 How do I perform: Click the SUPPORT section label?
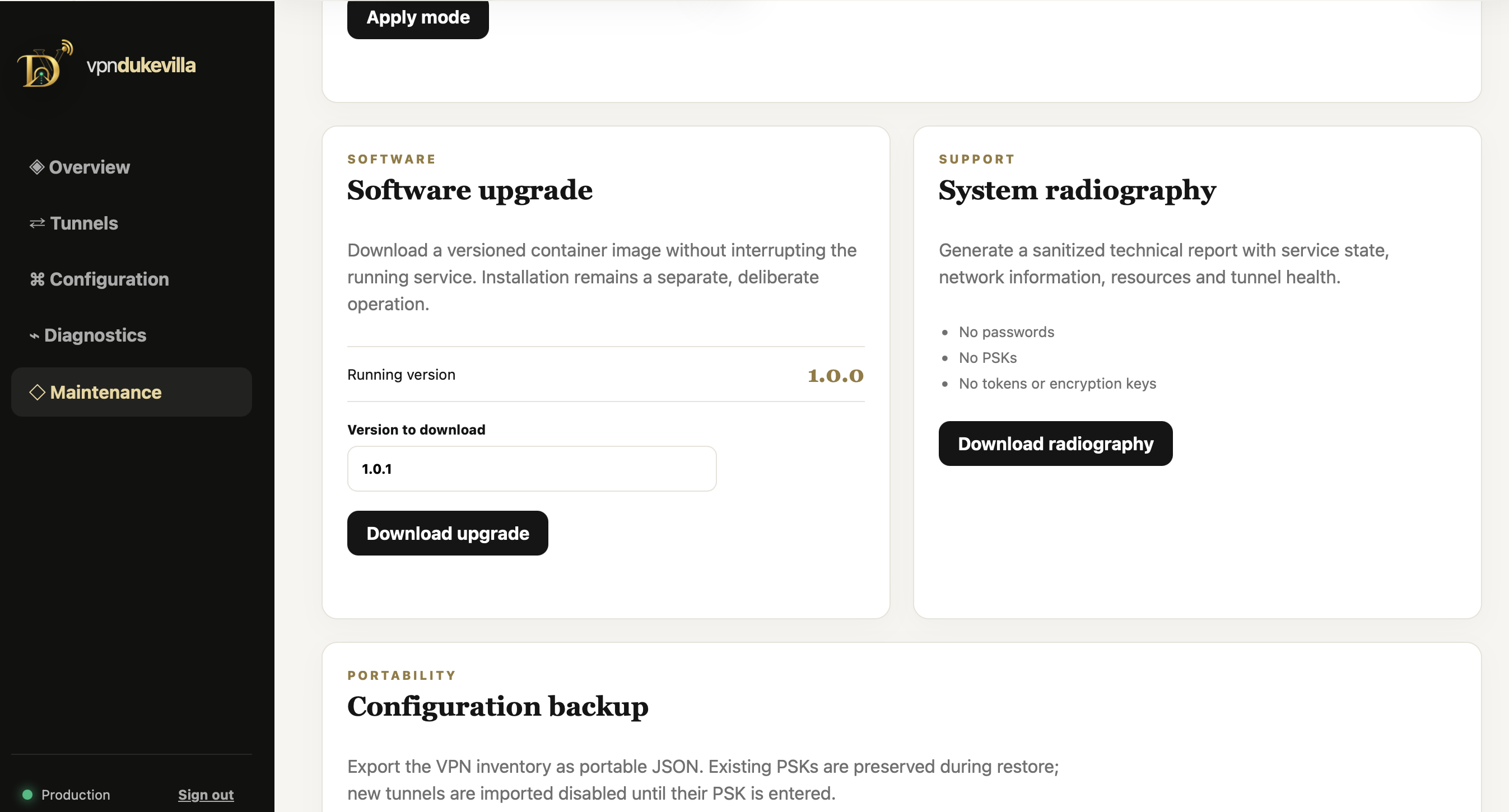tap(976, 160)
